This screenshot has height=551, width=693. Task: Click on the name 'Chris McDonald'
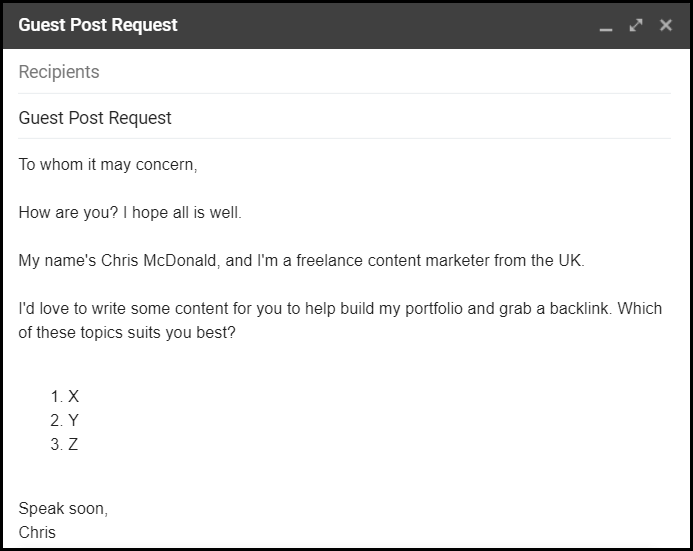[159, 261]
